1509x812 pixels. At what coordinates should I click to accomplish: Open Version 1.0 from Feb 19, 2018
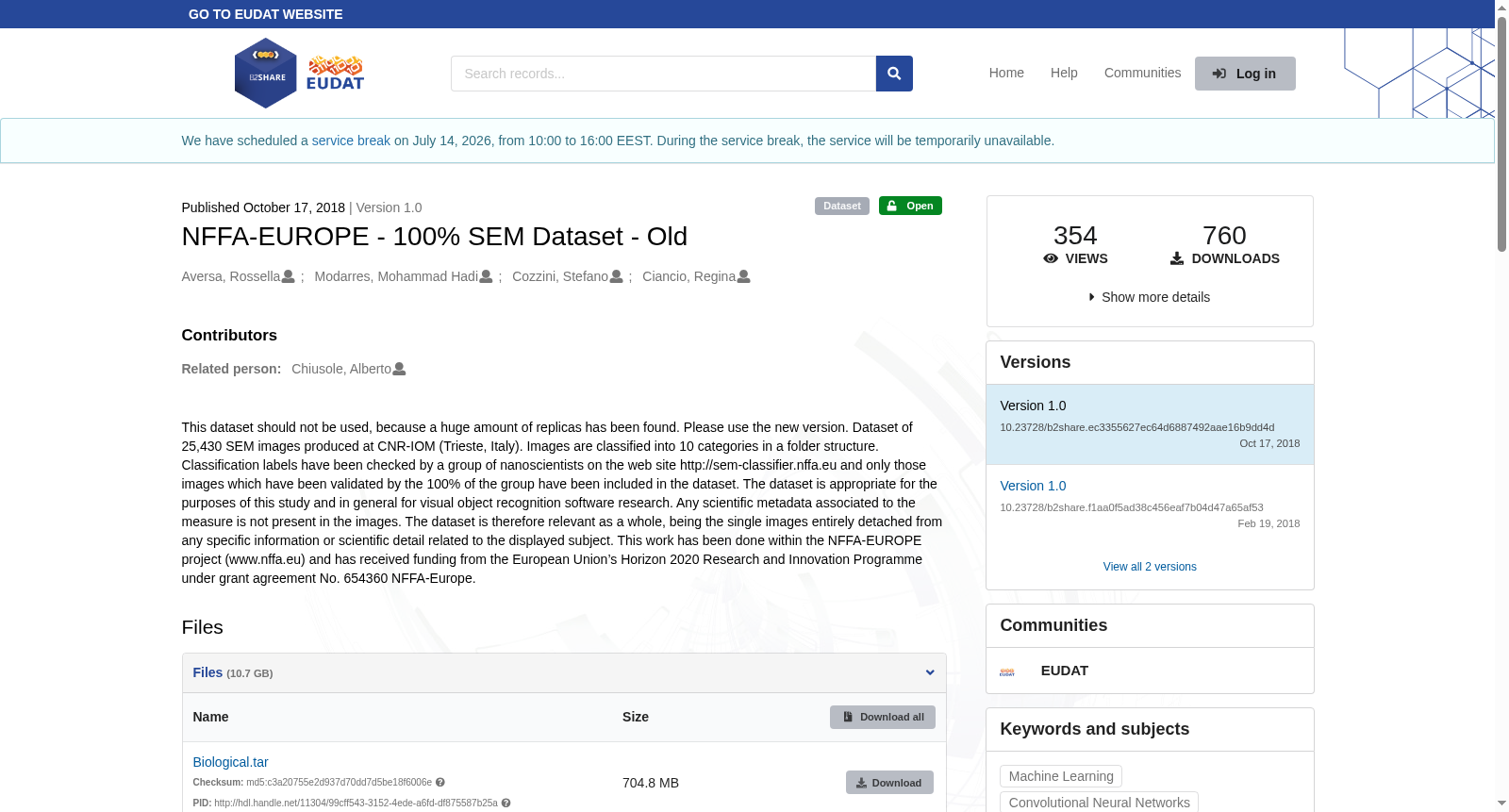1033,486
